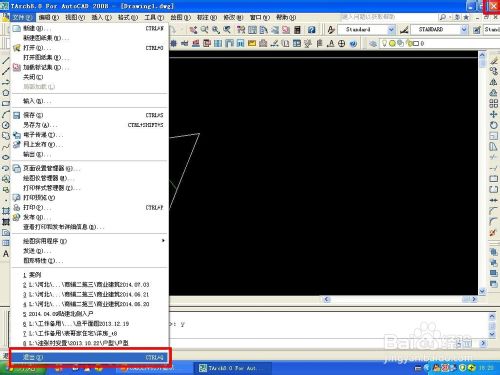Select the Polygon tool in the draw toolbar
Image resolution: width=500 pixels, height=375 pixels.
pyautogui.click(x=6, y=93)
